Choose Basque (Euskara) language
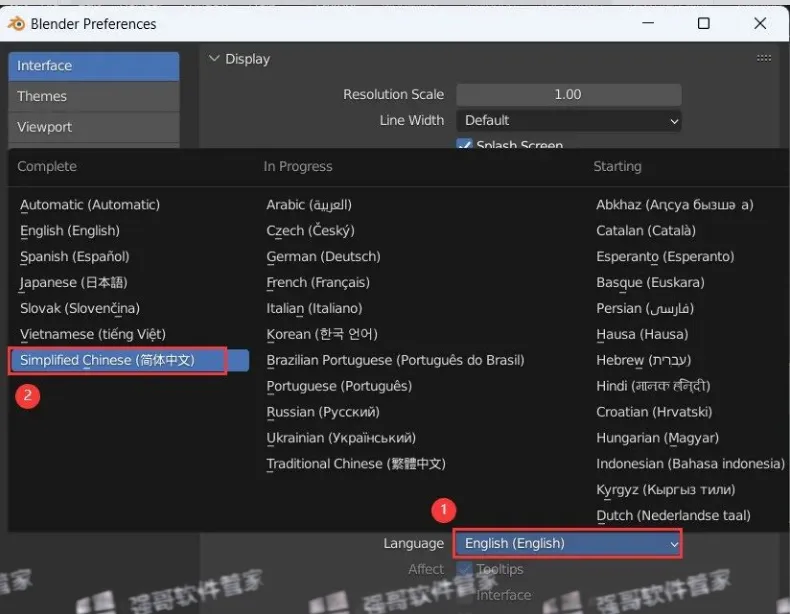The width and height of the screenshot is (790, 614). pos(650,283)
